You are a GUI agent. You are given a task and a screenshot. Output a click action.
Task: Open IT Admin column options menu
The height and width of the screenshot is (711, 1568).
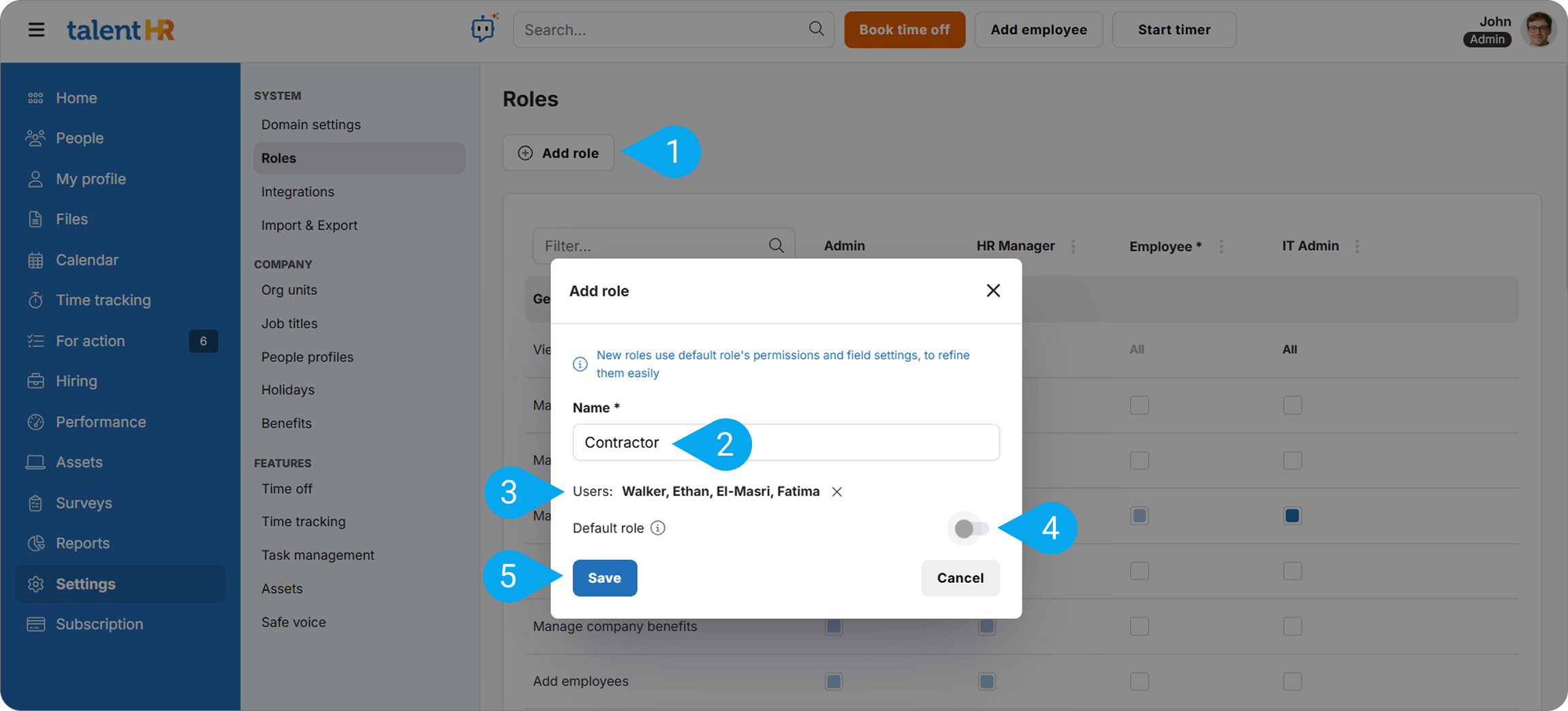(1358, 246)
